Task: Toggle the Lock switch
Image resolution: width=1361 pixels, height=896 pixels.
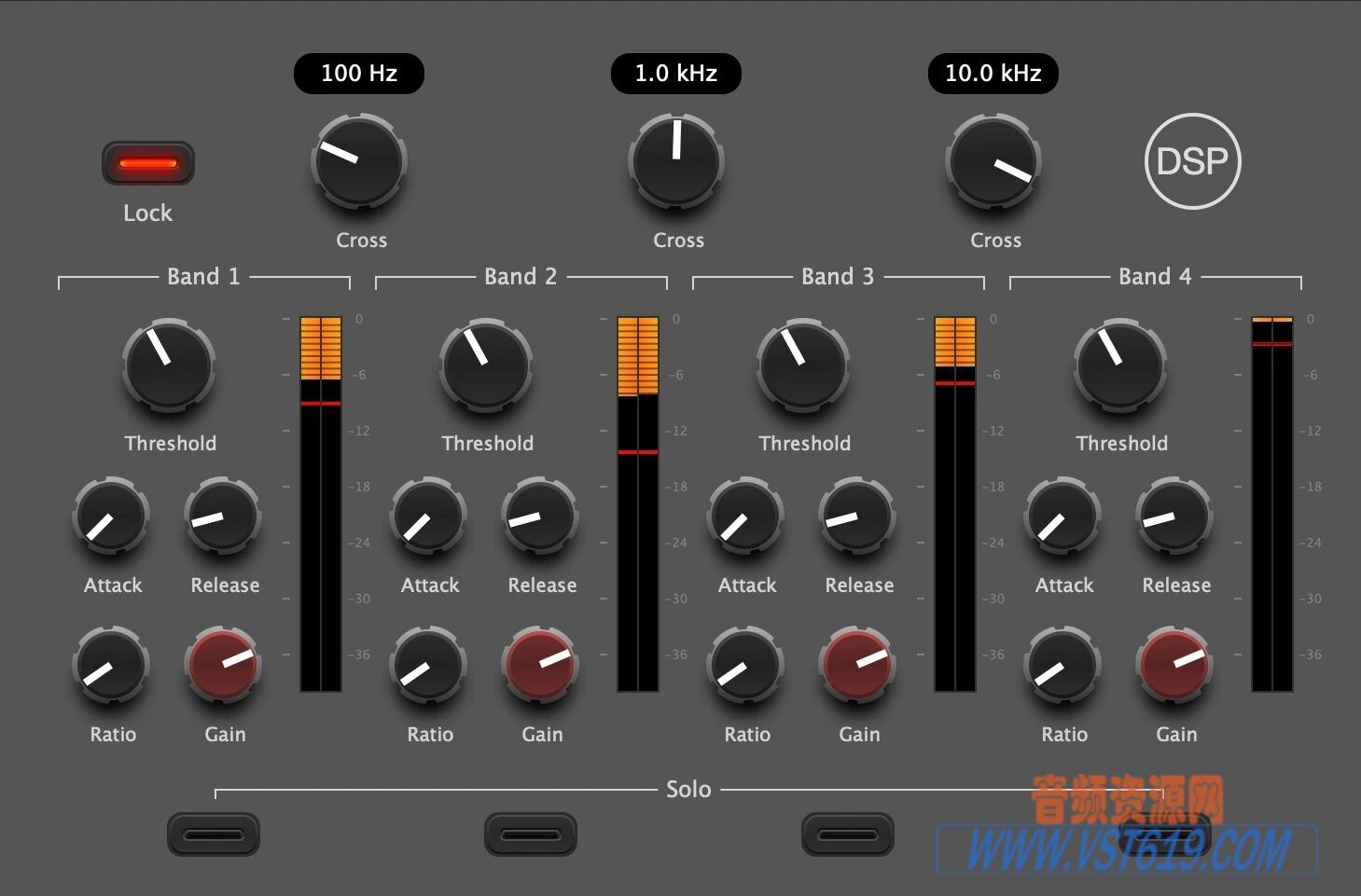Action: click(147, 161)
